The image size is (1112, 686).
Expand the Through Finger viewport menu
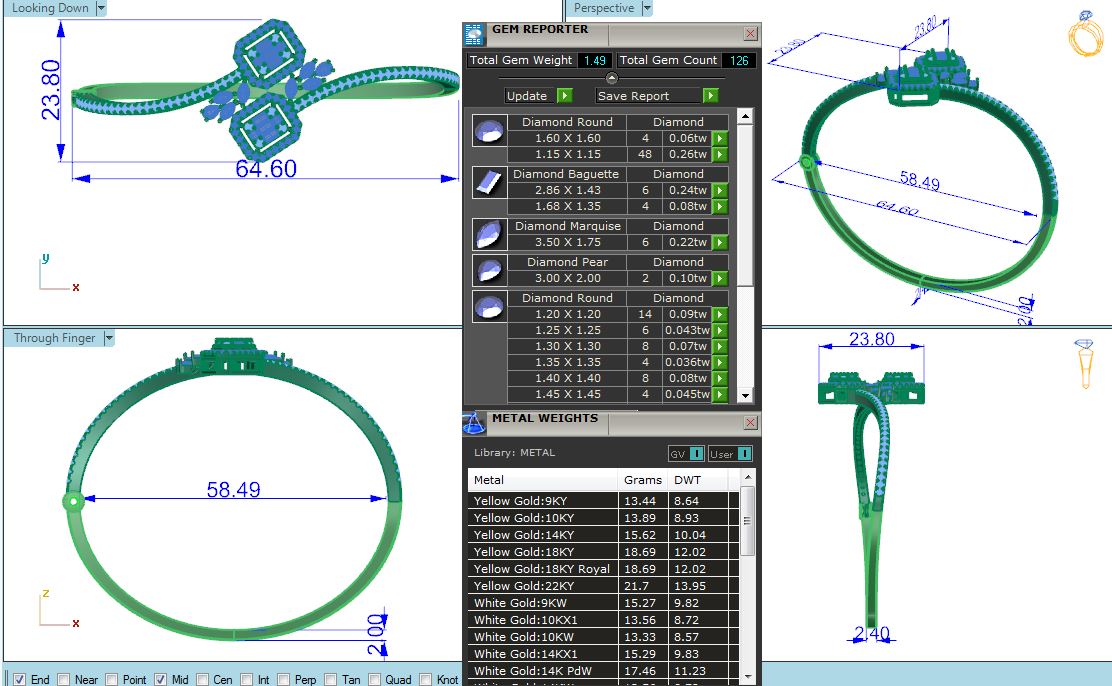coord(109,338)
